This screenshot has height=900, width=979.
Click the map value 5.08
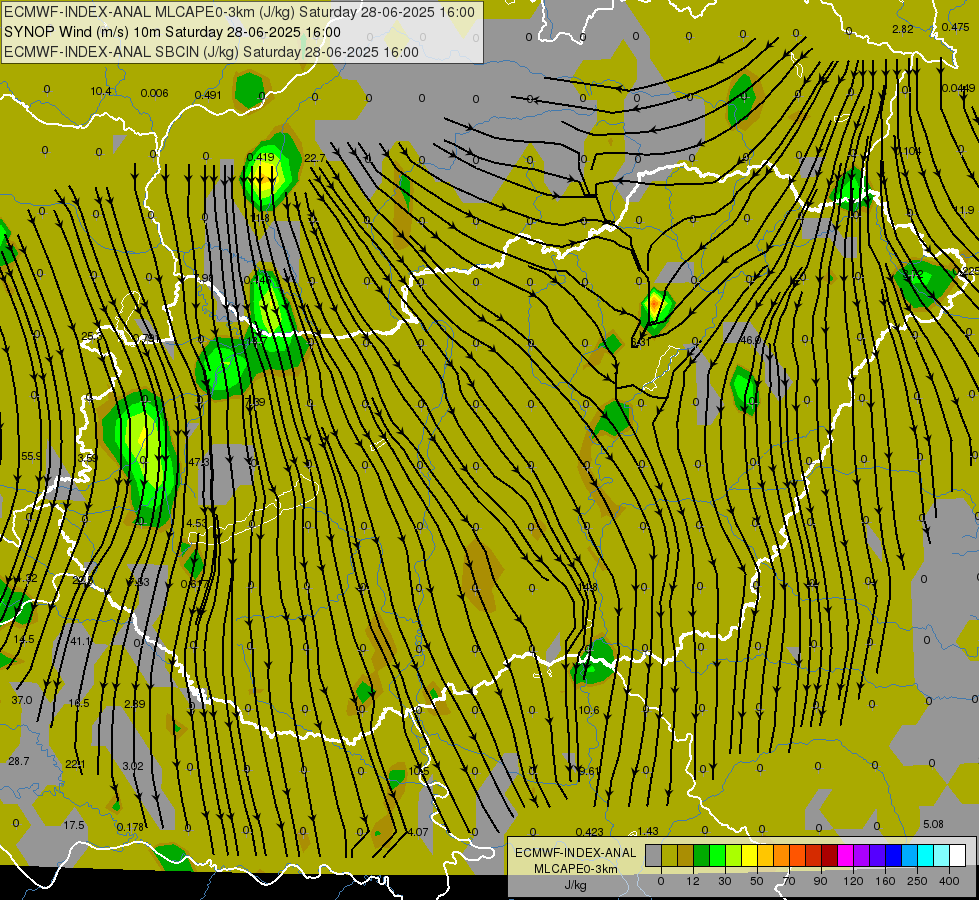933,824
